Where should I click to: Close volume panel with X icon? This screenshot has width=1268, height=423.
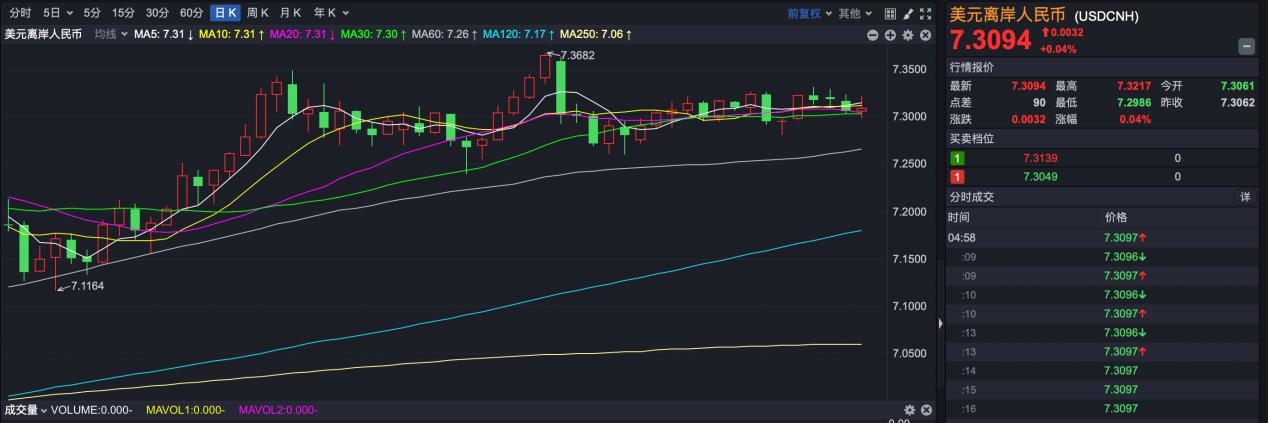(x=926, y=410)
